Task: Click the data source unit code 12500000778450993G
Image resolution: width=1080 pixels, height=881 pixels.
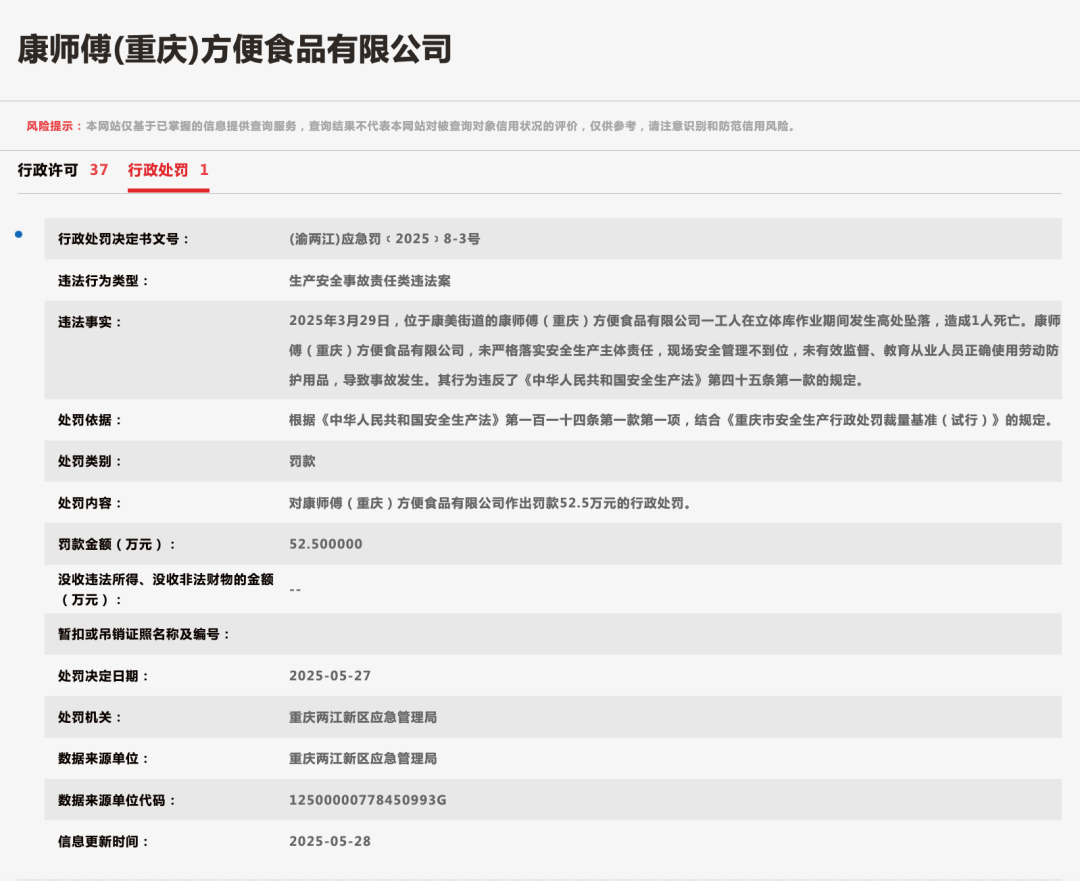Action: click(x=367, y=799)
